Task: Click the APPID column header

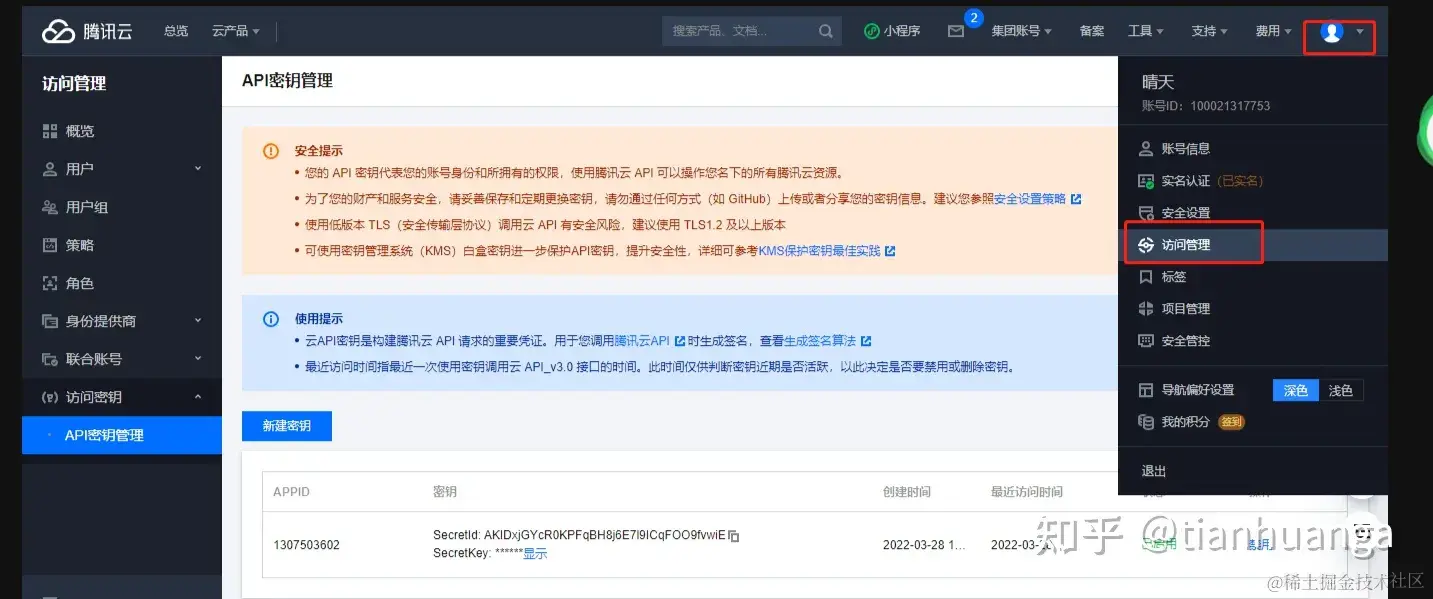Action: [x=292, y=492]
